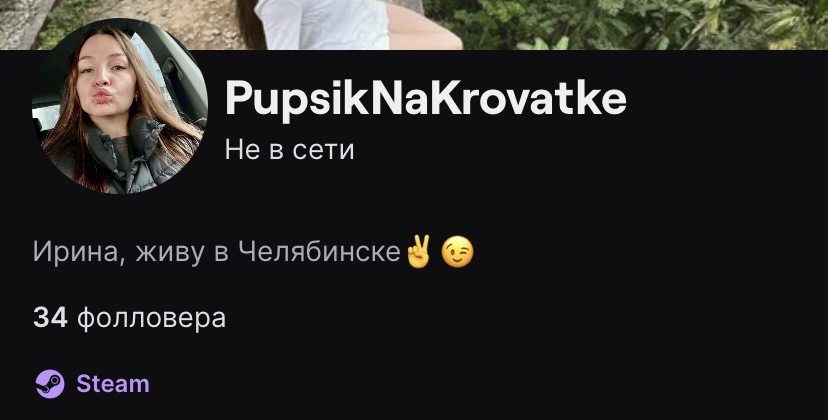Click the purple Steam logo icon
This screenshot has width=828, height=420.
pyautogui.click(x=50, y=384)
